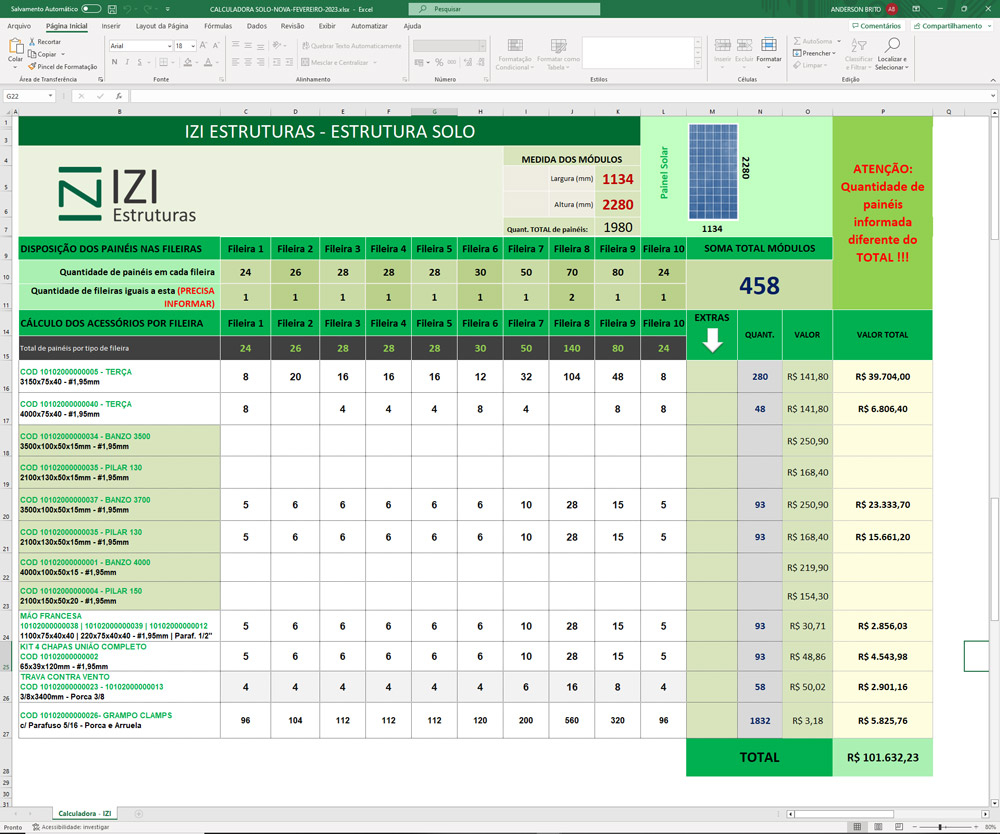Click the decrease font size icon
Image resolution: width=1000 pixels, height=834 pixels.
216,46
